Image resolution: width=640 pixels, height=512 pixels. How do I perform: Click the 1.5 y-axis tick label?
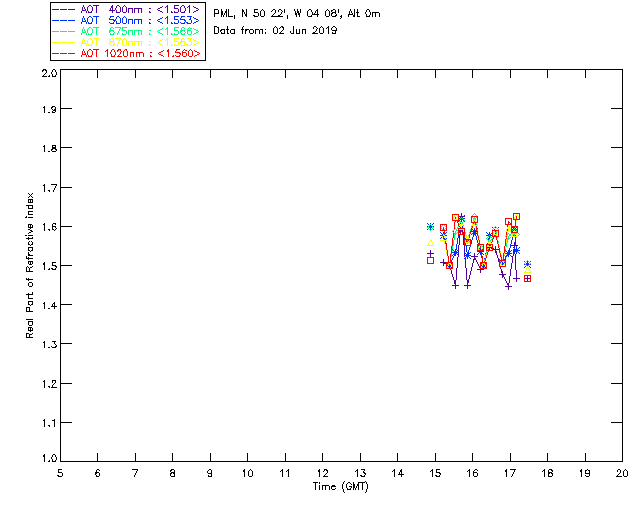click(x=49, y=266)
